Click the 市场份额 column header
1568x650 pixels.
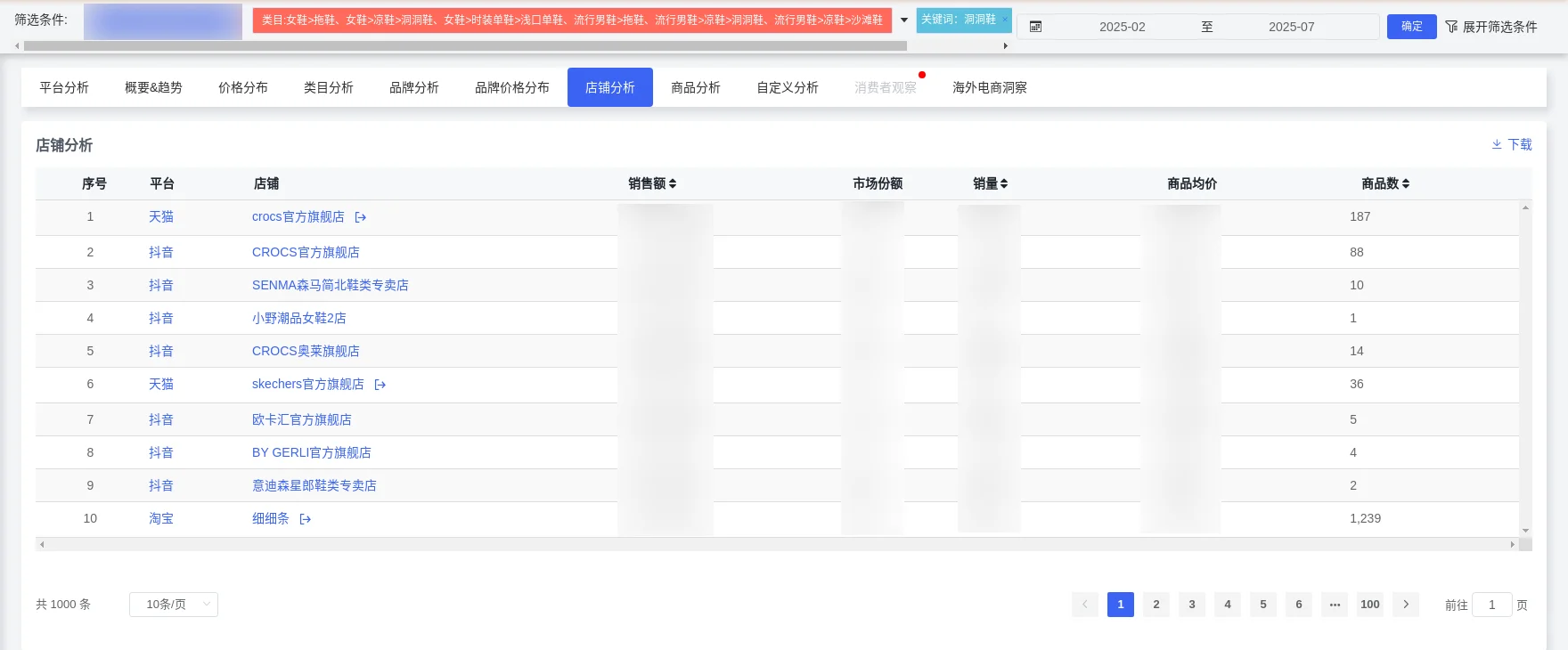pyautogui.click(x=878, y=183)
